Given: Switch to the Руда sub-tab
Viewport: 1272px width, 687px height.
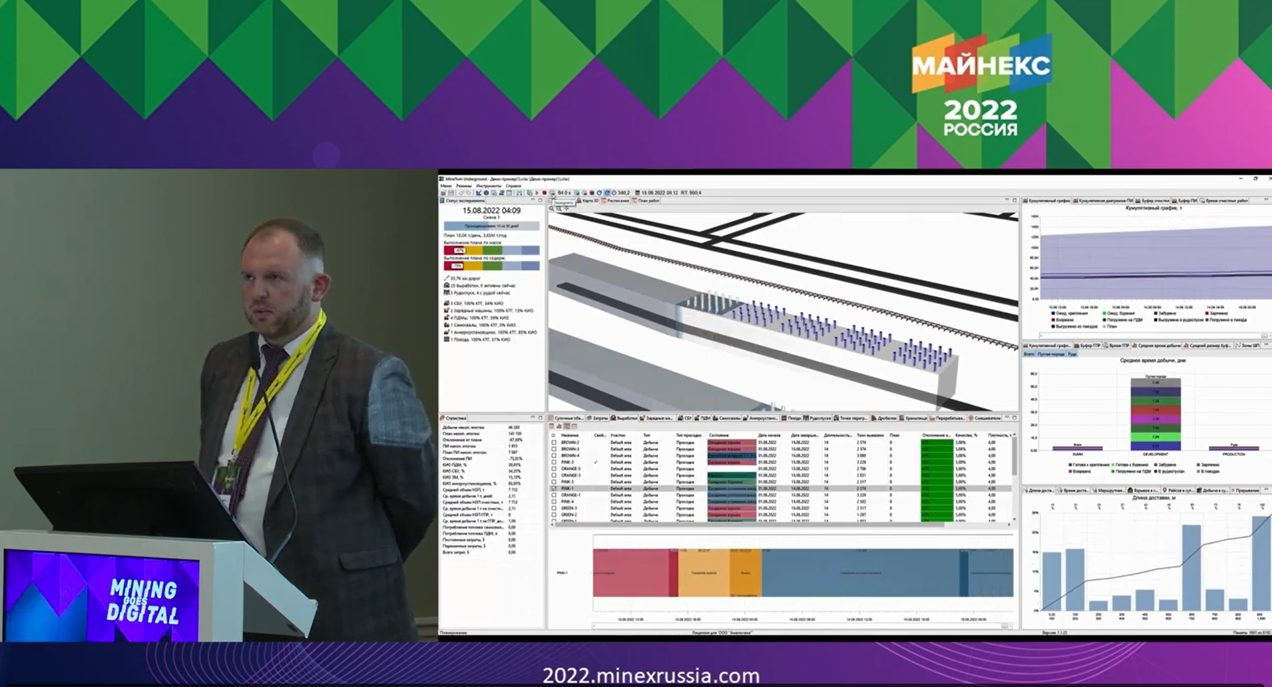Looking at the screenshot, I should coord(1072,354).
